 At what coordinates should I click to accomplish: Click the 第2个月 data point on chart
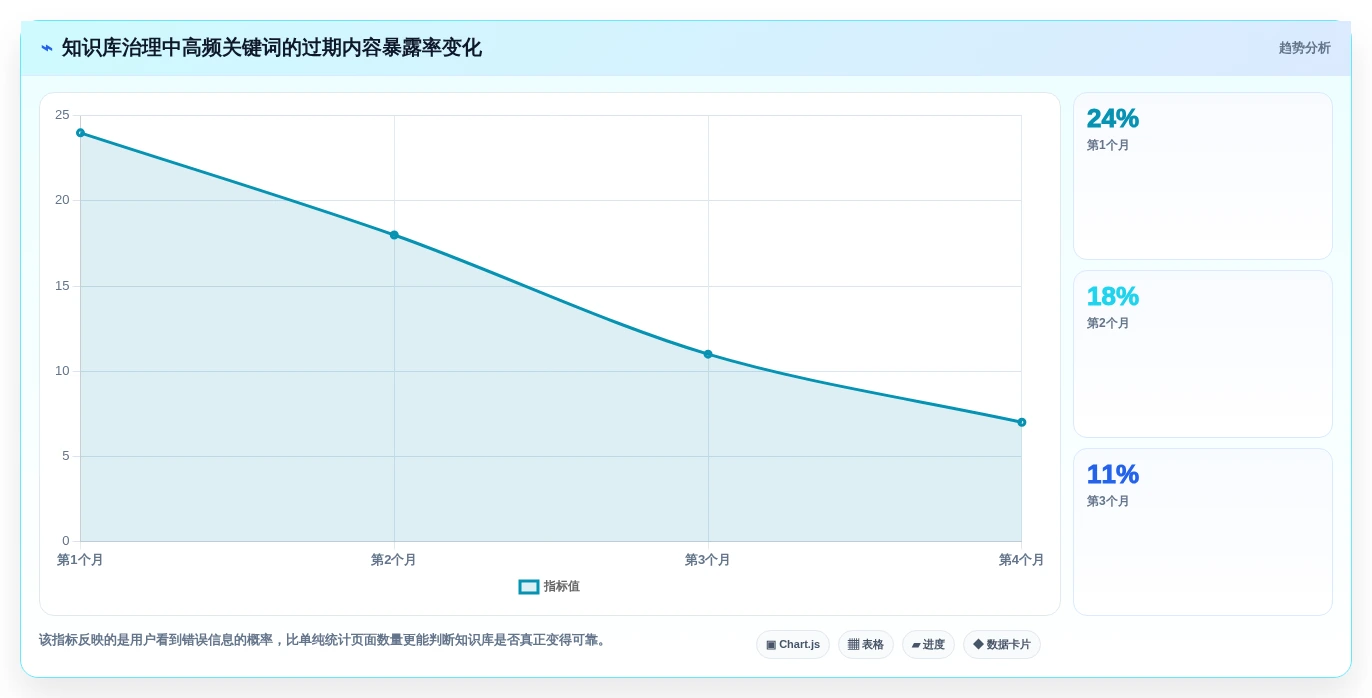(394, 235)
